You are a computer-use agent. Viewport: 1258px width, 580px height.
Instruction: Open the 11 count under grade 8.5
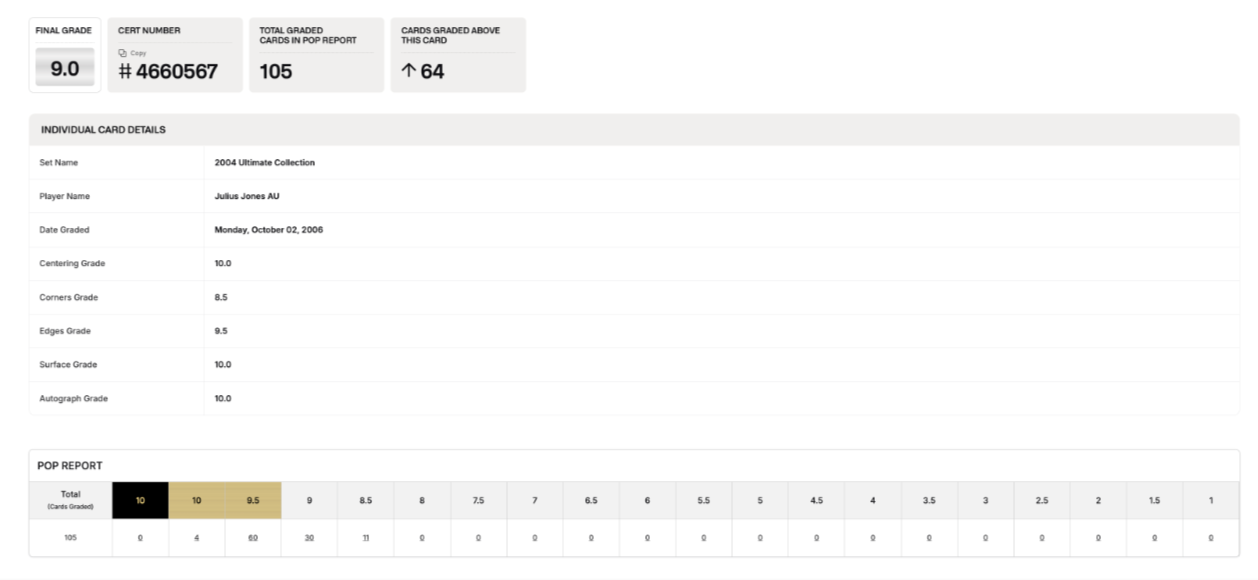pyautogui.click(x=365, y=537)
